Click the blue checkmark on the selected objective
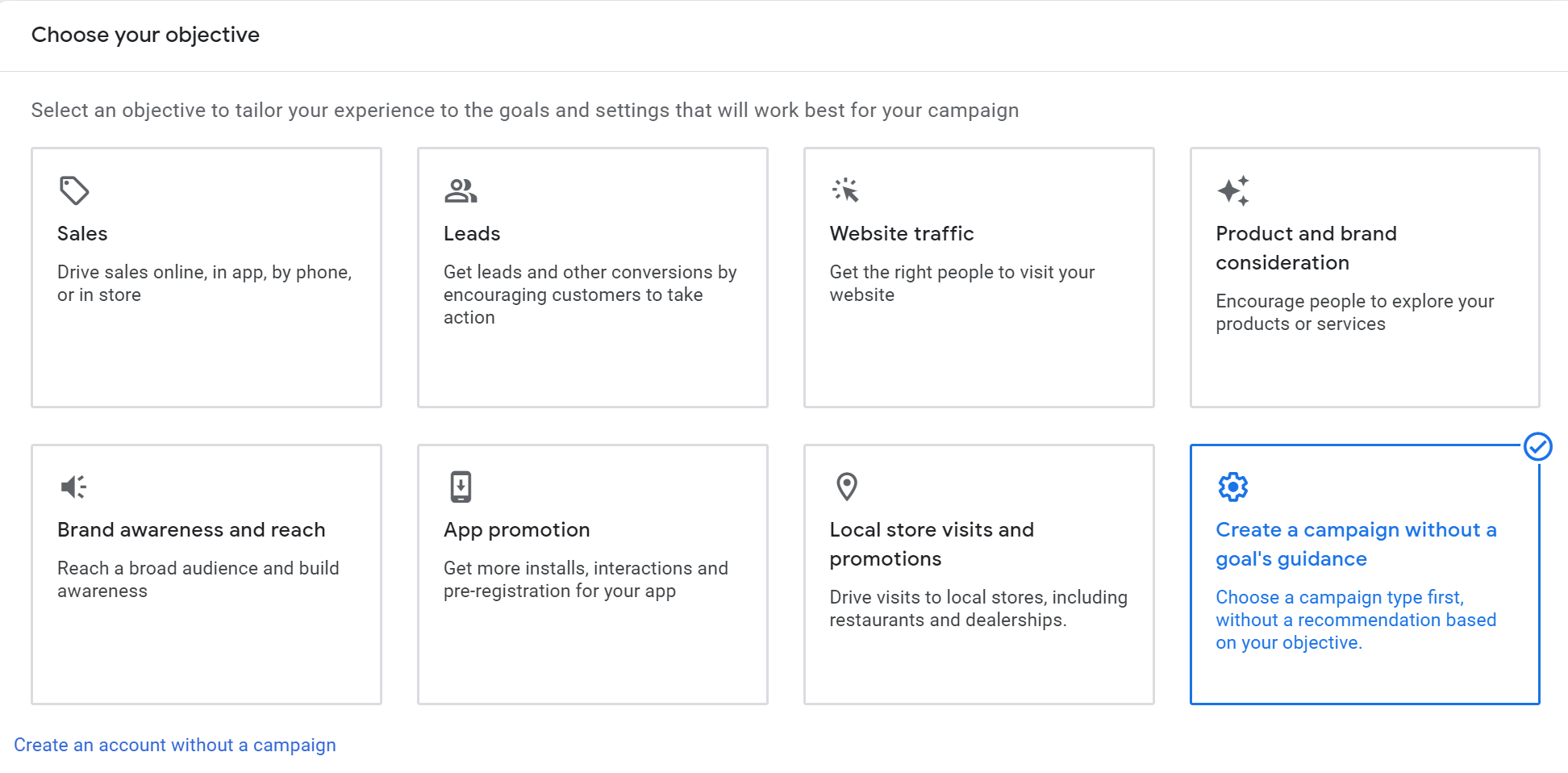The width and height of the screenshot is (1568, 773). [1539, 446]
